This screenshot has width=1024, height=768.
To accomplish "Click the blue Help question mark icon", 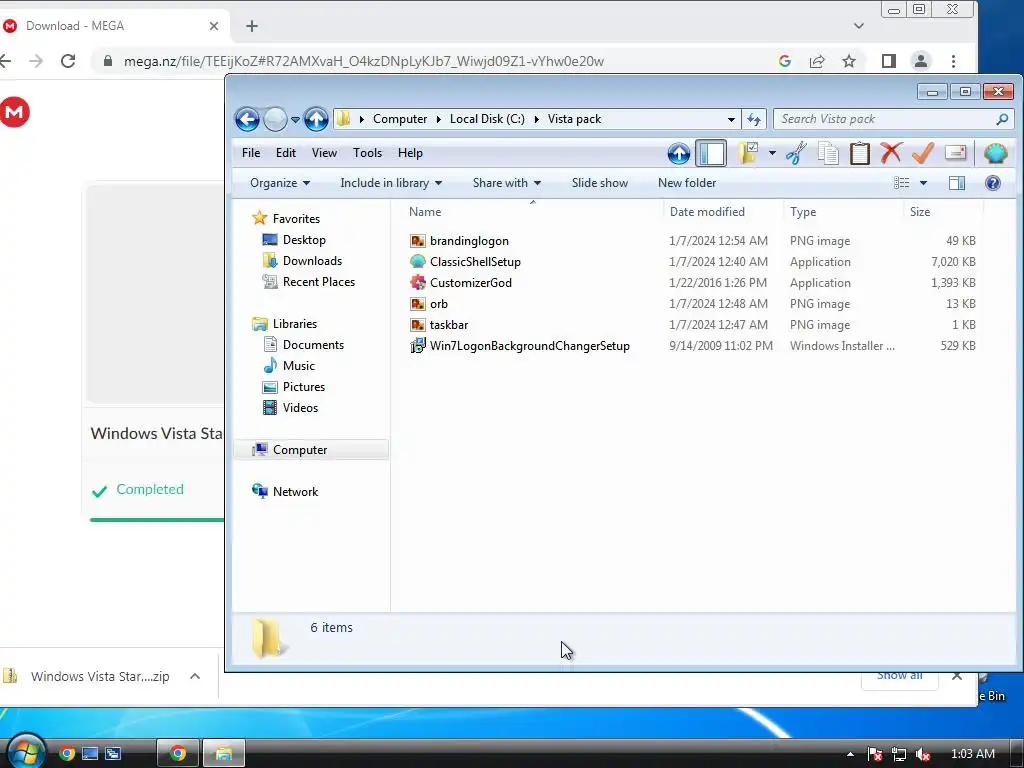I will coord(993,183).
